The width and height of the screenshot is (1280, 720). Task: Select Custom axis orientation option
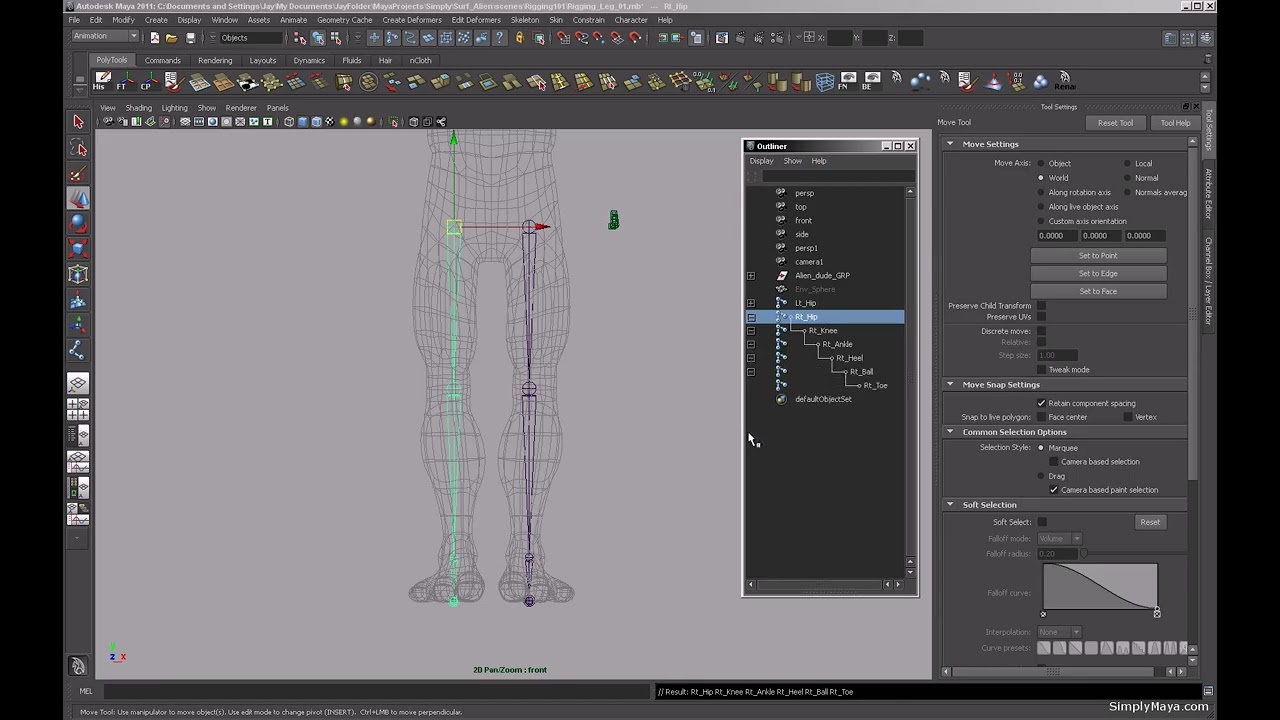pyautogui.click(x=1041, y=221)
